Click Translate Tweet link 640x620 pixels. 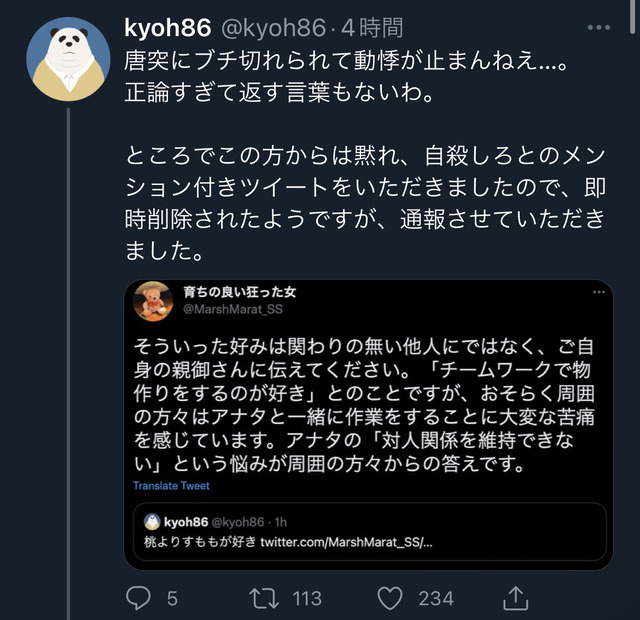point(171,486)
